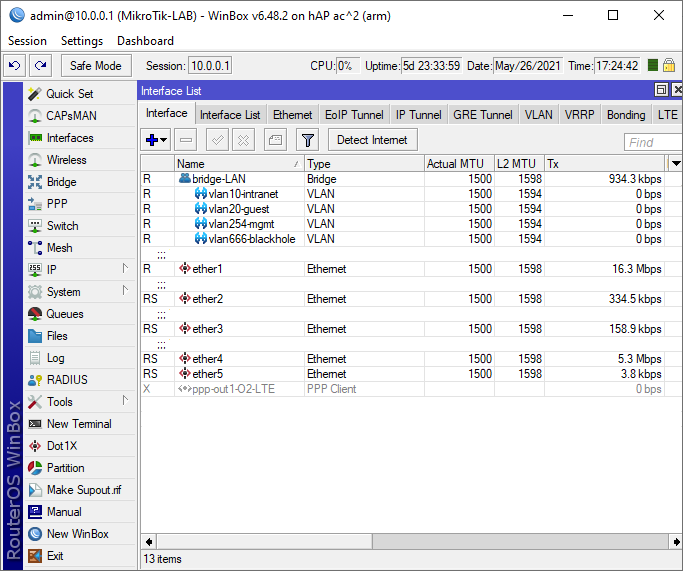This screenshot has height=571, width=683.
Task: Launch New WinBox
Action: (x=78, y=534)
